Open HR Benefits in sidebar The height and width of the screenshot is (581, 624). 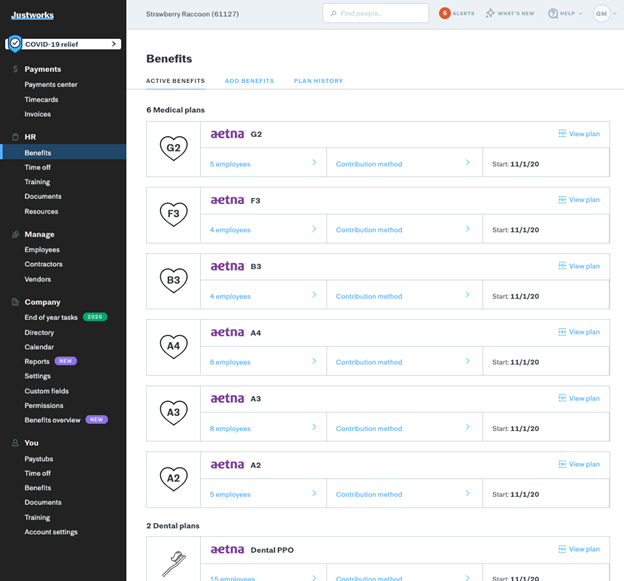(x=63, y=153)
